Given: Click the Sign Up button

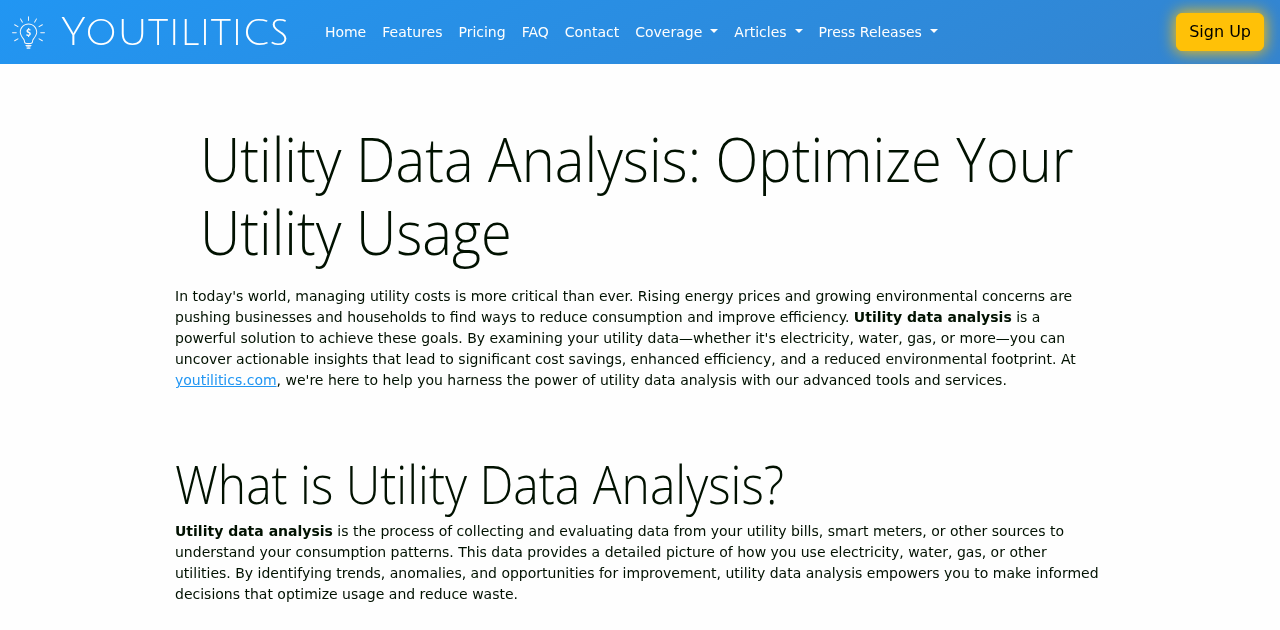Looking at the screenshot, I should tap(1220, 30).
